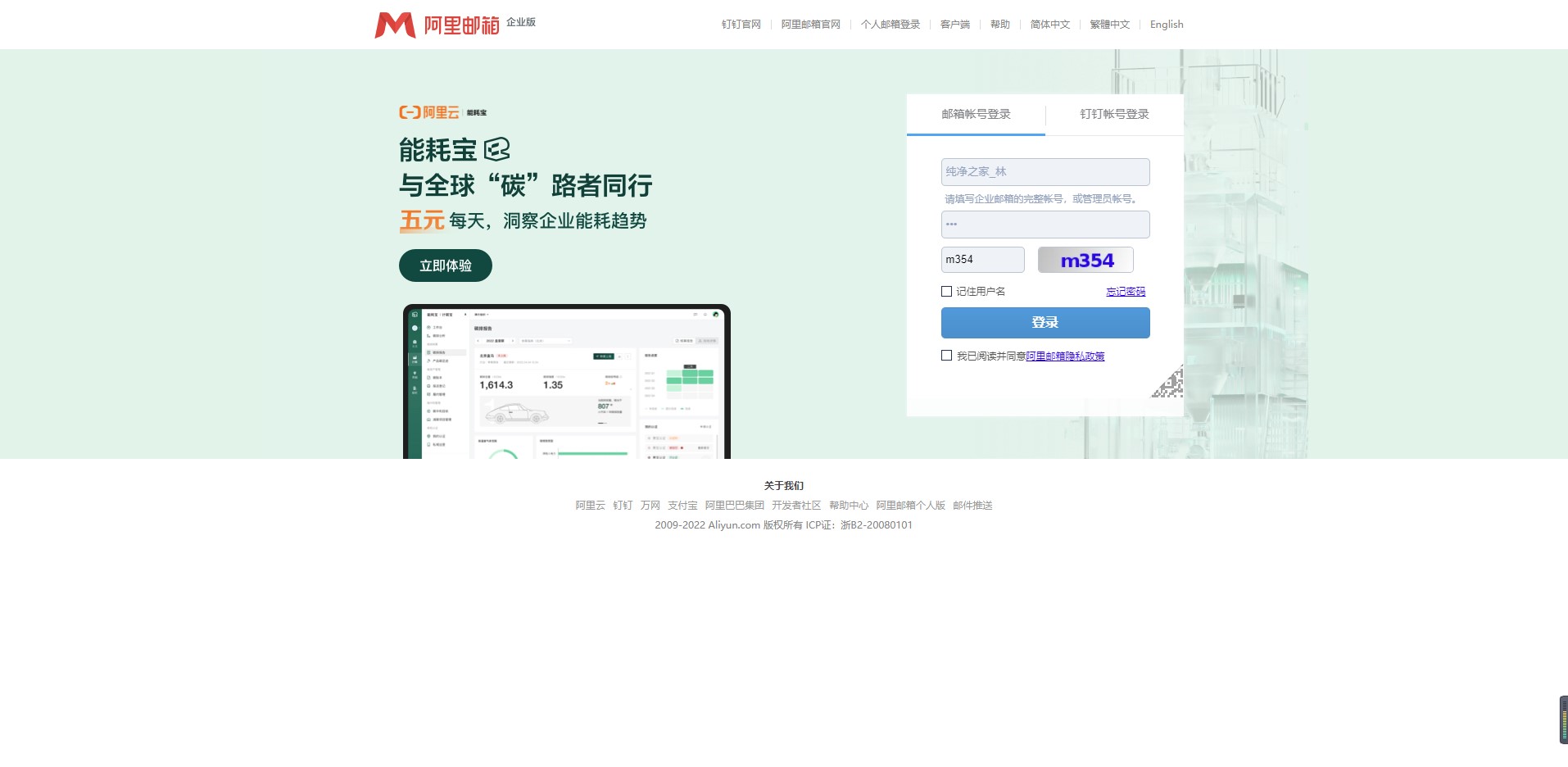Select 繁體中文 language
This screenshot has height=767, width=1568.
tap(1110, 25)
